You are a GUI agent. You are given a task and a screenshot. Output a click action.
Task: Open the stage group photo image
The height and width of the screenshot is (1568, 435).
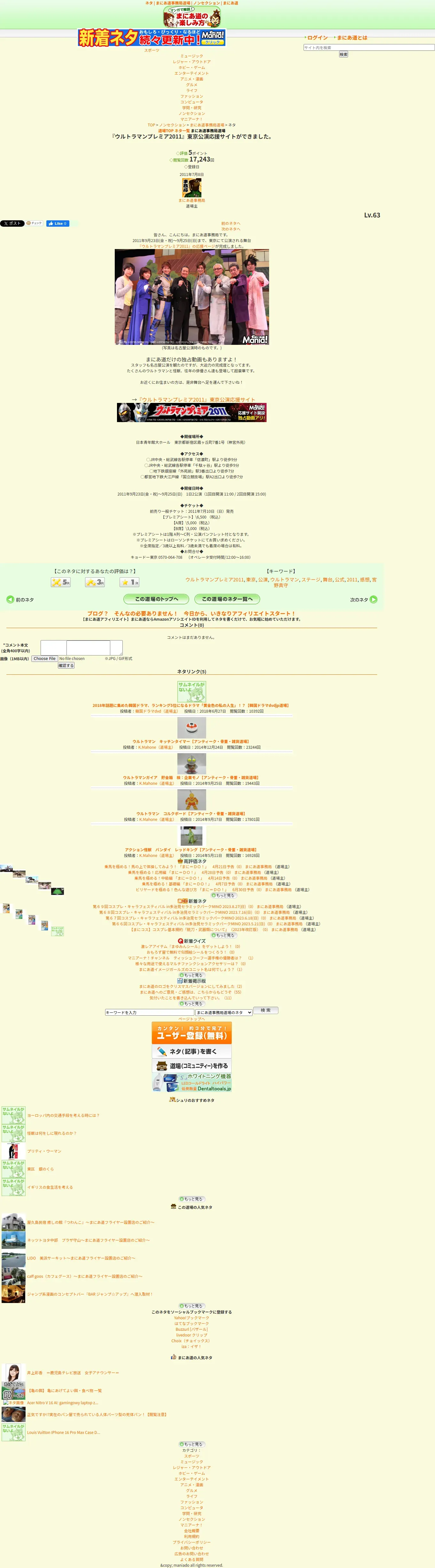point(192,297)
